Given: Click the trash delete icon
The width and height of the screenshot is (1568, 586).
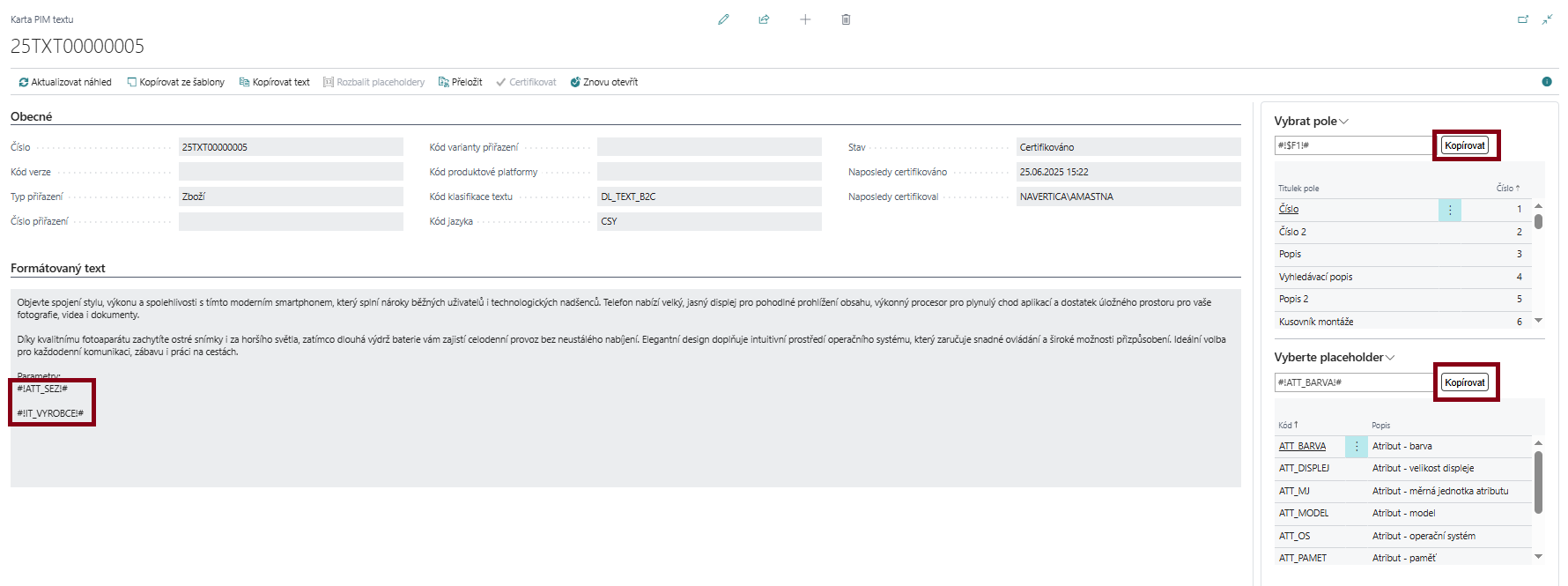Looking at the screenshot, I should click(846, 19).
